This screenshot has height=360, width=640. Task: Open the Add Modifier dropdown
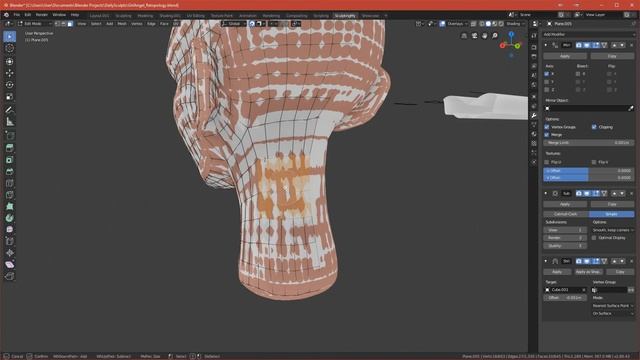pos(589,35)
